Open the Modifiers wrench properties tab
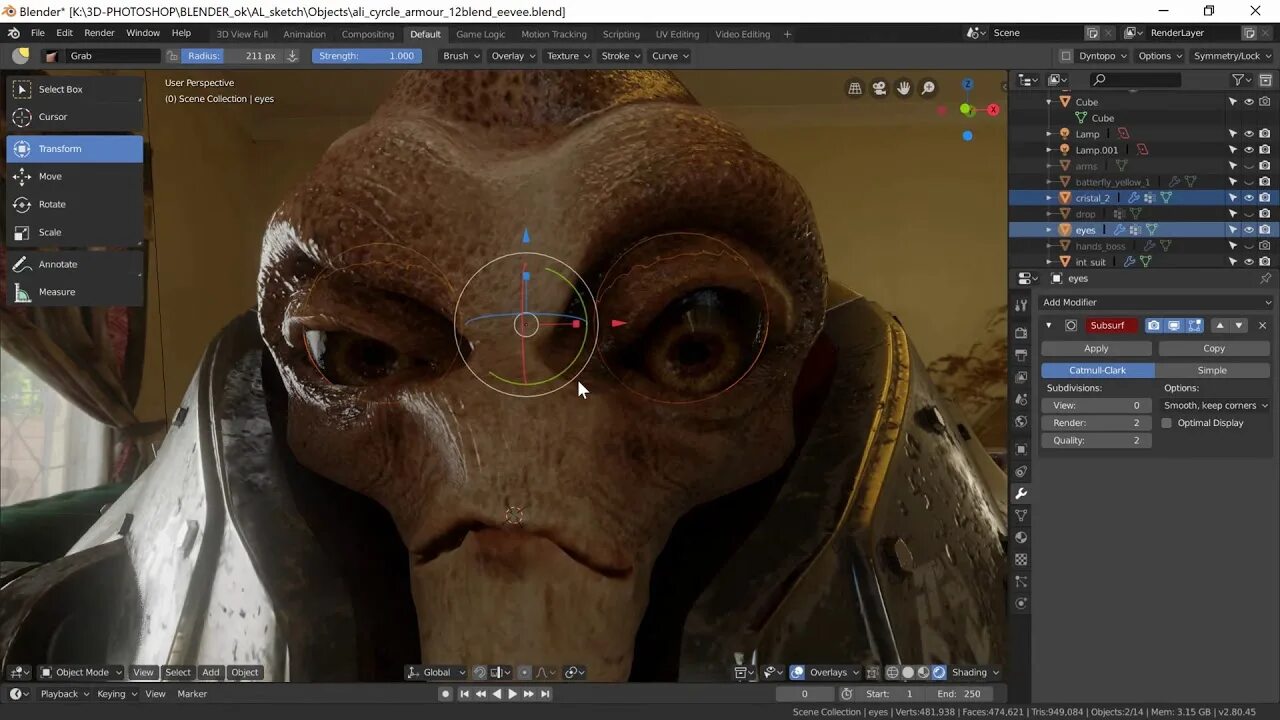The image size is (1280, 720). [1021, 493]
